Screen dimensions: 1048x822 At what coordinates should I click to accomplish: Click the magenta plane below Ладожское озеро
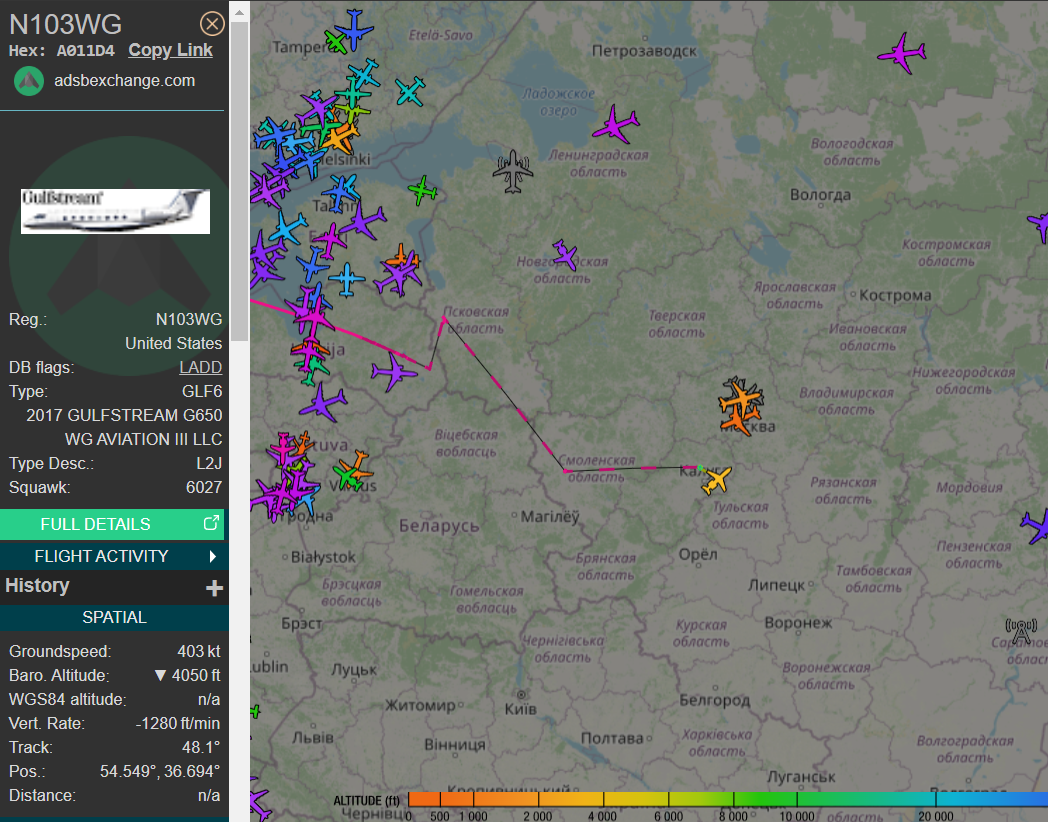point(615,125)
